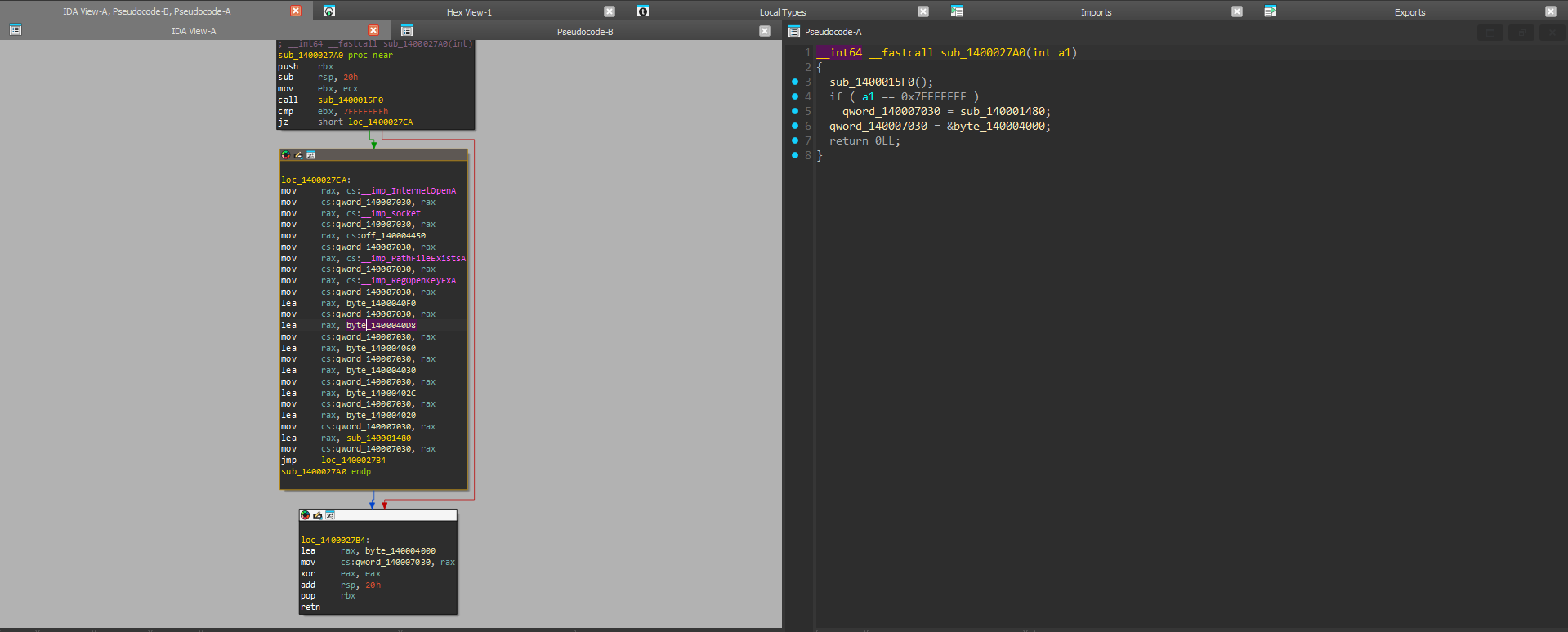The image size is (1568, 632).
Task: Click __imp_InternetOpenA in the disassembly graph
Action: coord(409,191)
